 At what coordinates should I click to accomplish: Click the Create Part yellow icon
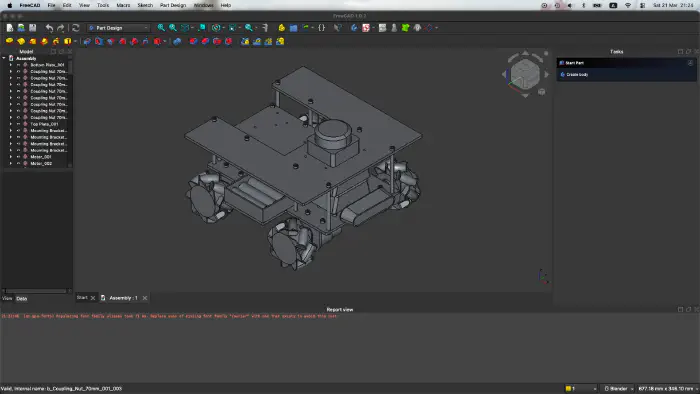(x=282, y=28)
